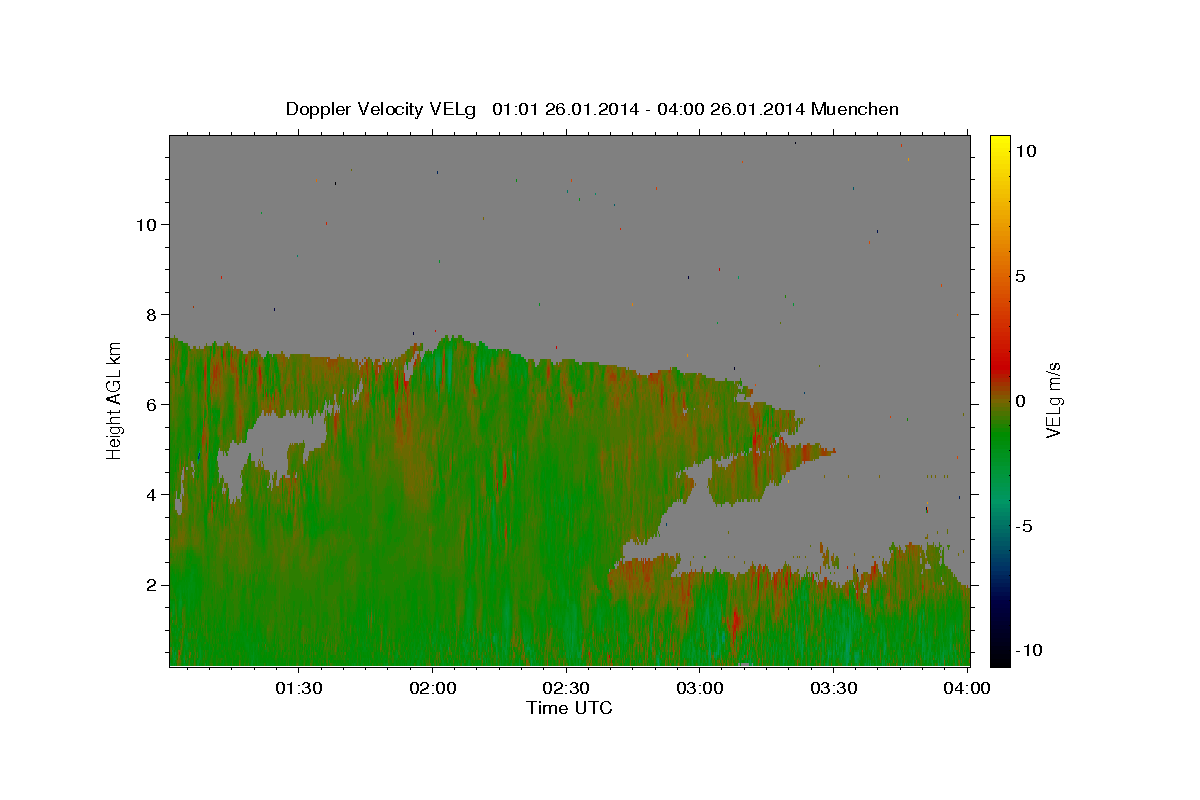Image resolution: width=1200 pixels, height=800 pixels.
Task: Click the end time '04:00 26.01.2014' in title
Action: [729, 109]
